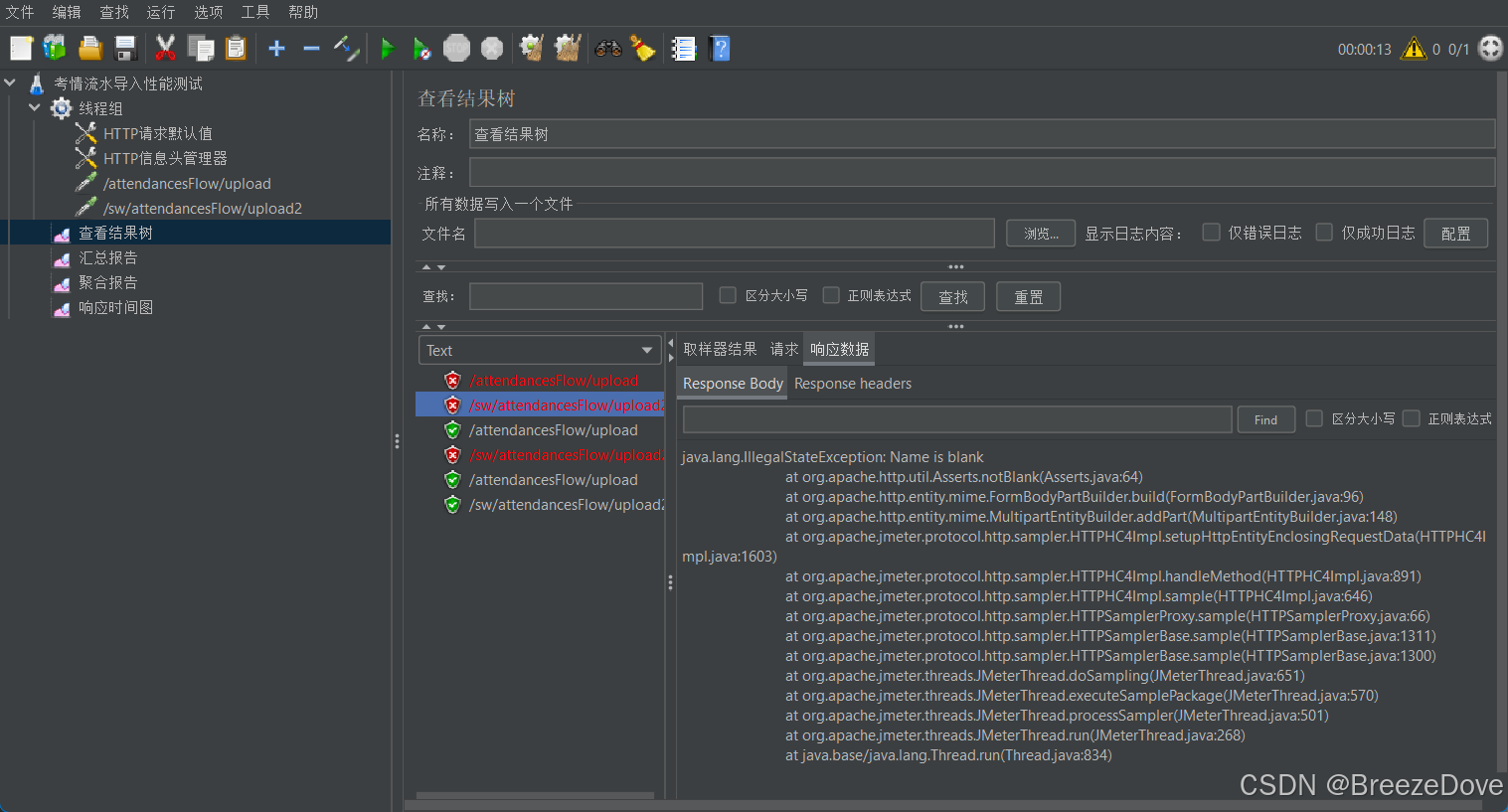Select /sw/attendancesFlow/upload2 sampler in test plan tree
This screenshot has width=1508, height=812.
pyautogui.click(x=203, y=208)
